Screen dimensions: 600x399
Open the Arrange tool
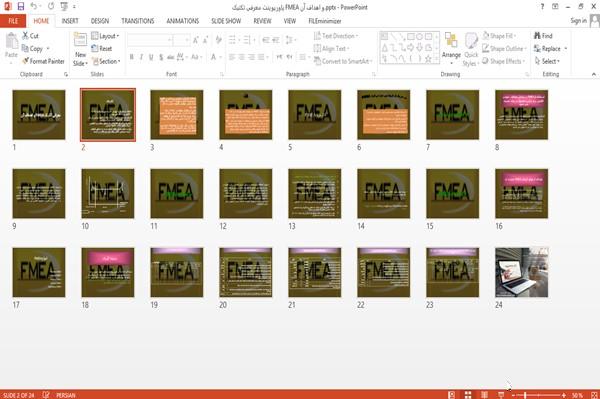451,47
